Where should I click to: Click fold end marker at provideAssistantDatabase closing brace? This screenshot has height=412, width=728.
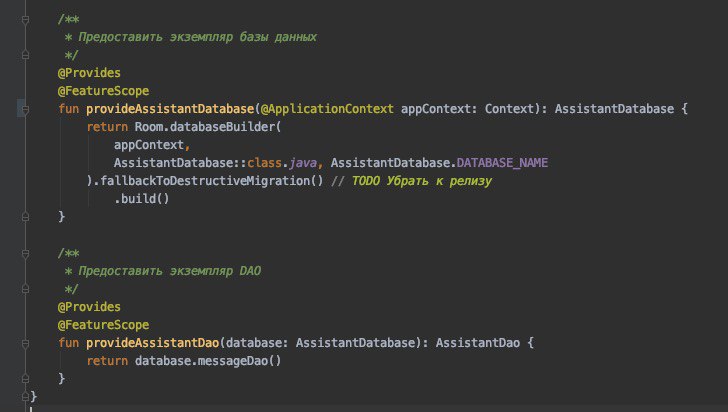click(26, 217)
